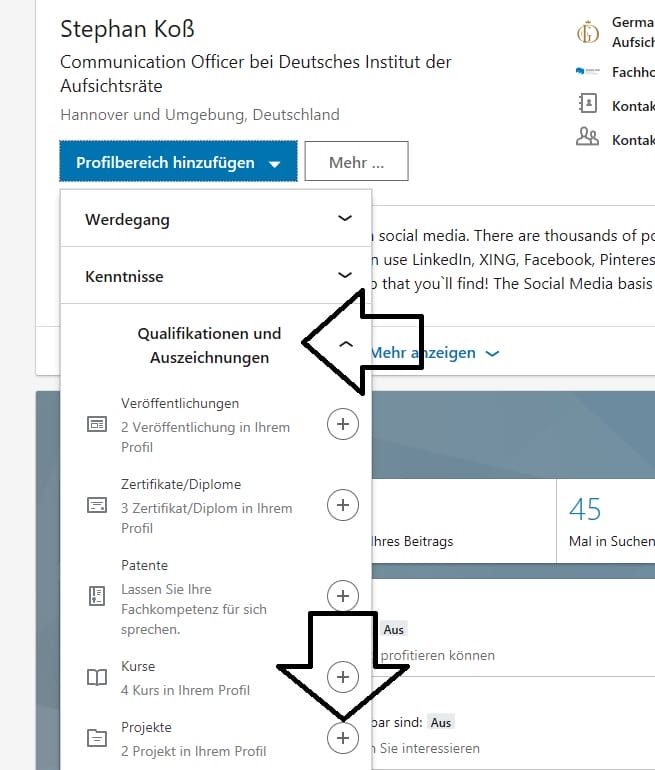Click the plus icon beside Zertifikate/Diplome
This screenshot has height=770, width=655.
point(343,505)
